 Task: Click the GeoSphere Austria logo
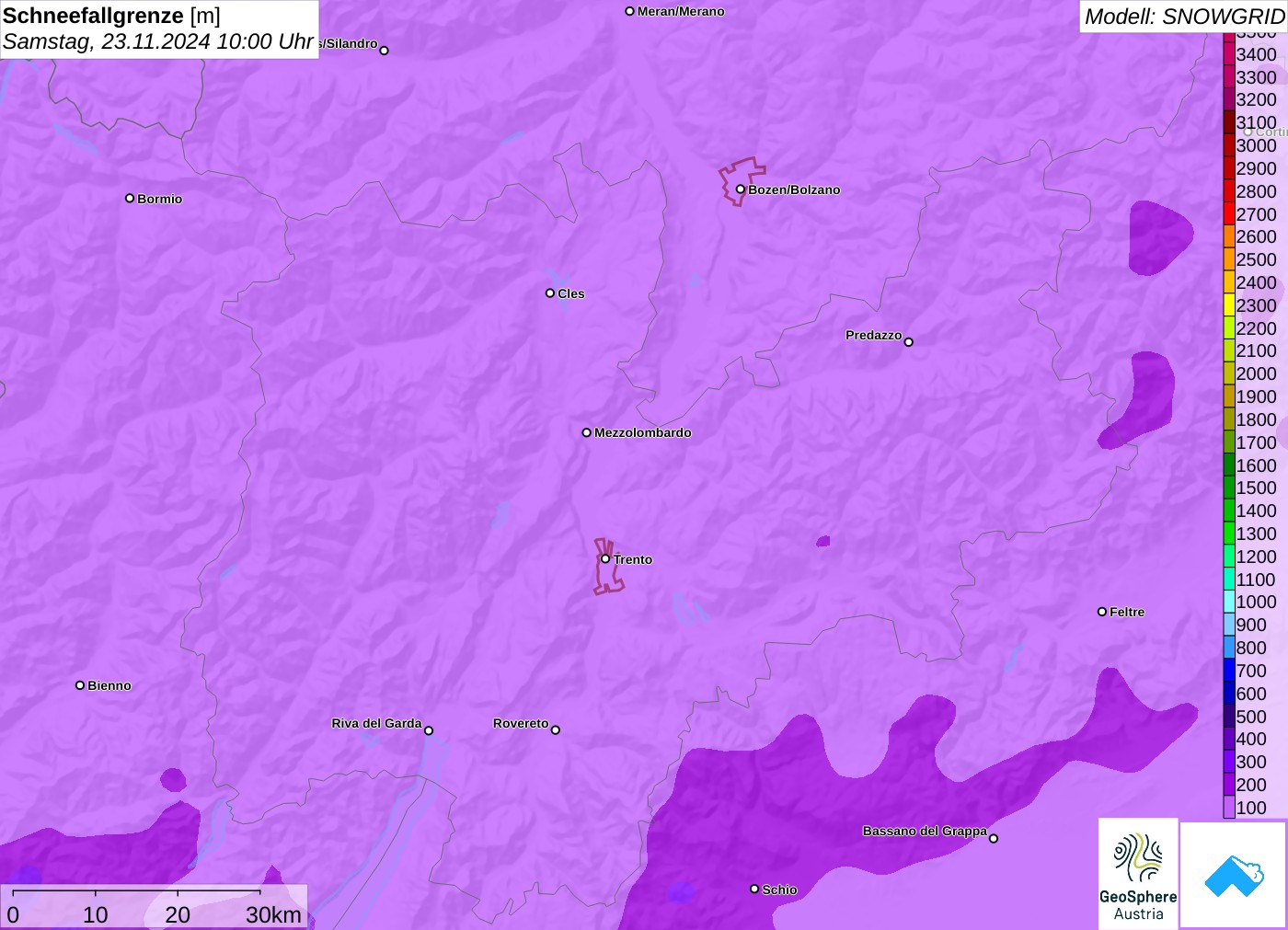coord(1138,873)
